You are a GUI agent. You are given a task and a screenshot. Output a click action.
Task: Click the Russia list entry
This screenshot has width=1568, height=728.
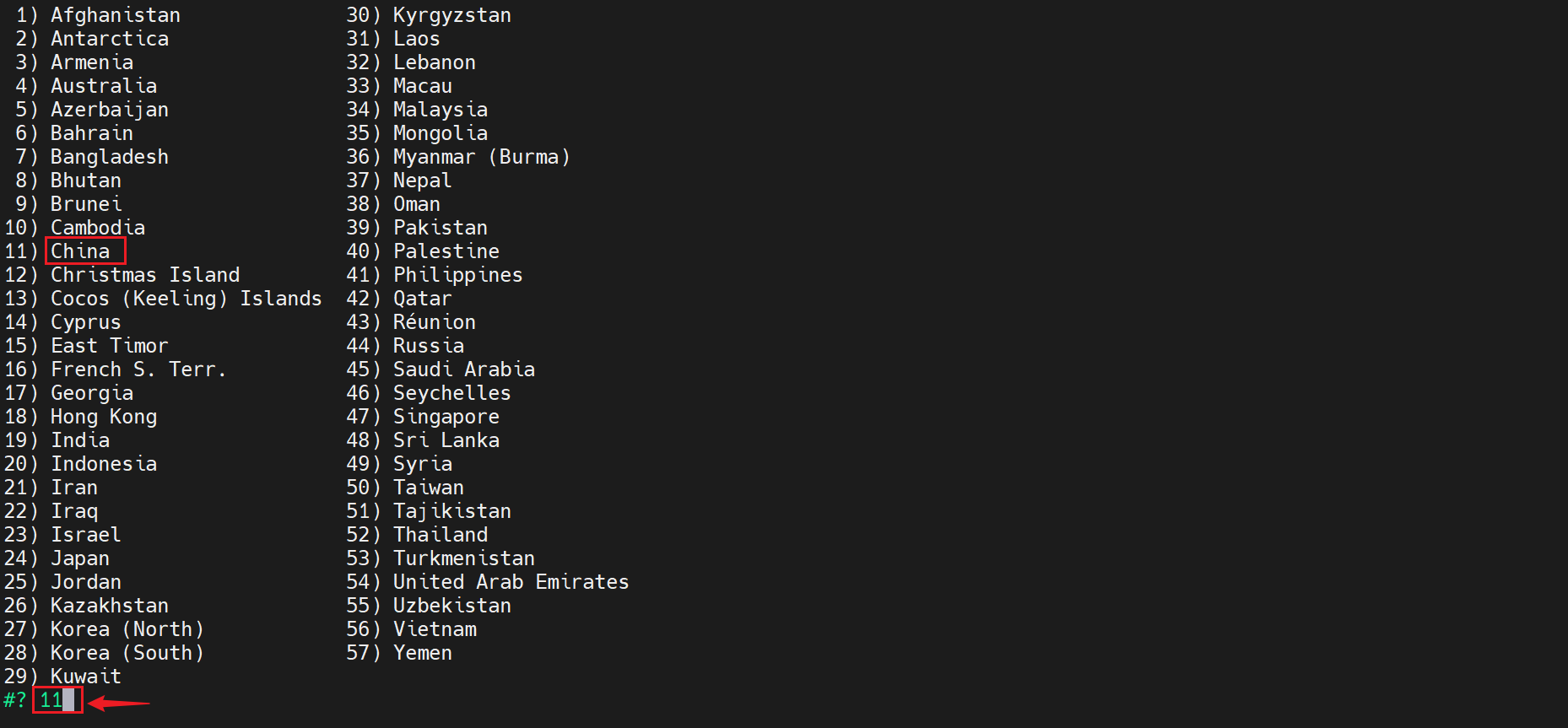pyautogui.click(x=428, y=346)
